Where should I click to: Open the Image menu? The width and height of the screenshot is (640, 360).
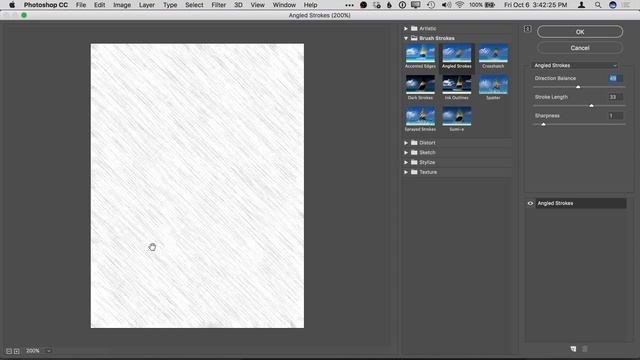pyautogui.click(x=122, y=5)
